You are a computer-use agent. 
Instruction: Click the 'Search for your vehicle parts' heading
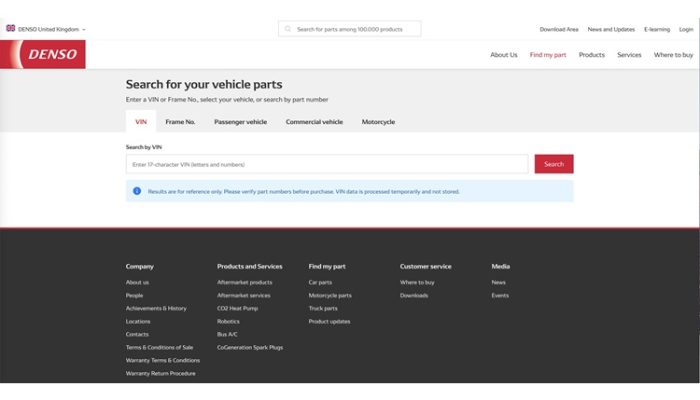pyautogui.click(x=204, y=84)
